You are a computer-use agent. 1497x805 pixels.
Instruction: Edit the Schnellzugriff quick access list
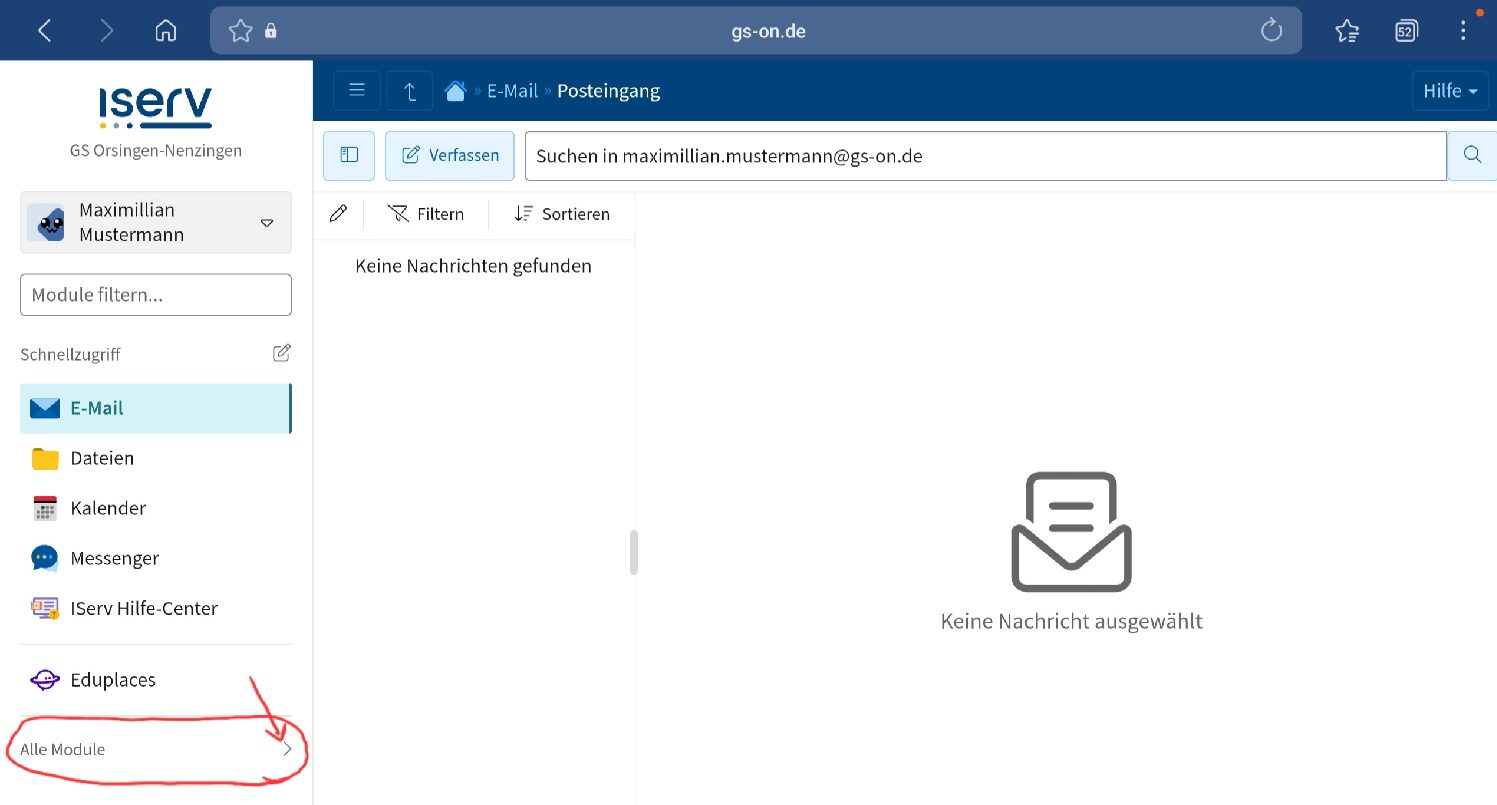click(x=282, y=353)
